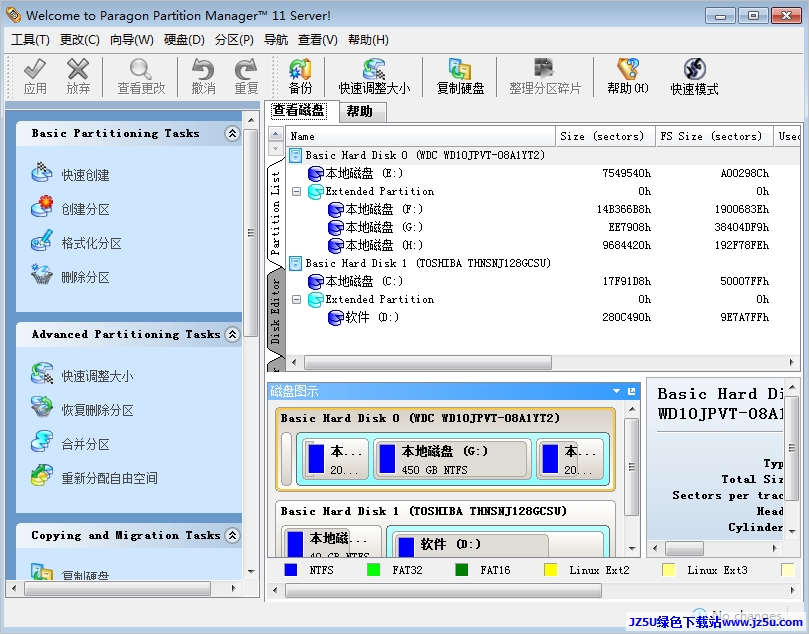Click sidebar Express Resize (快速调整大小) task icon
Screen dimensions: 809x634
click(41, 375)
